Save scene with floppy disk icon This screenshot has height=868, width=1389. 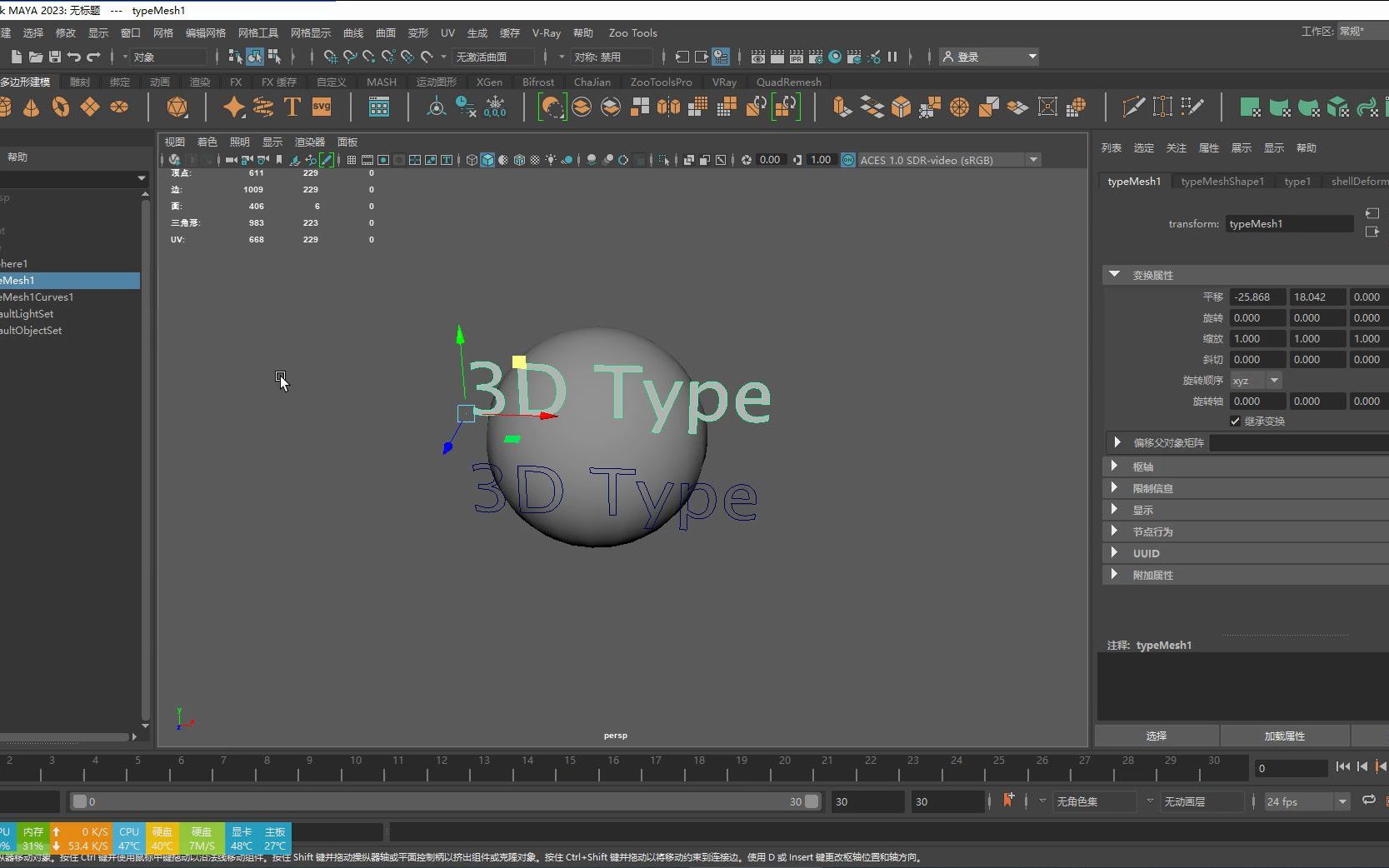[x=55, y=57]
